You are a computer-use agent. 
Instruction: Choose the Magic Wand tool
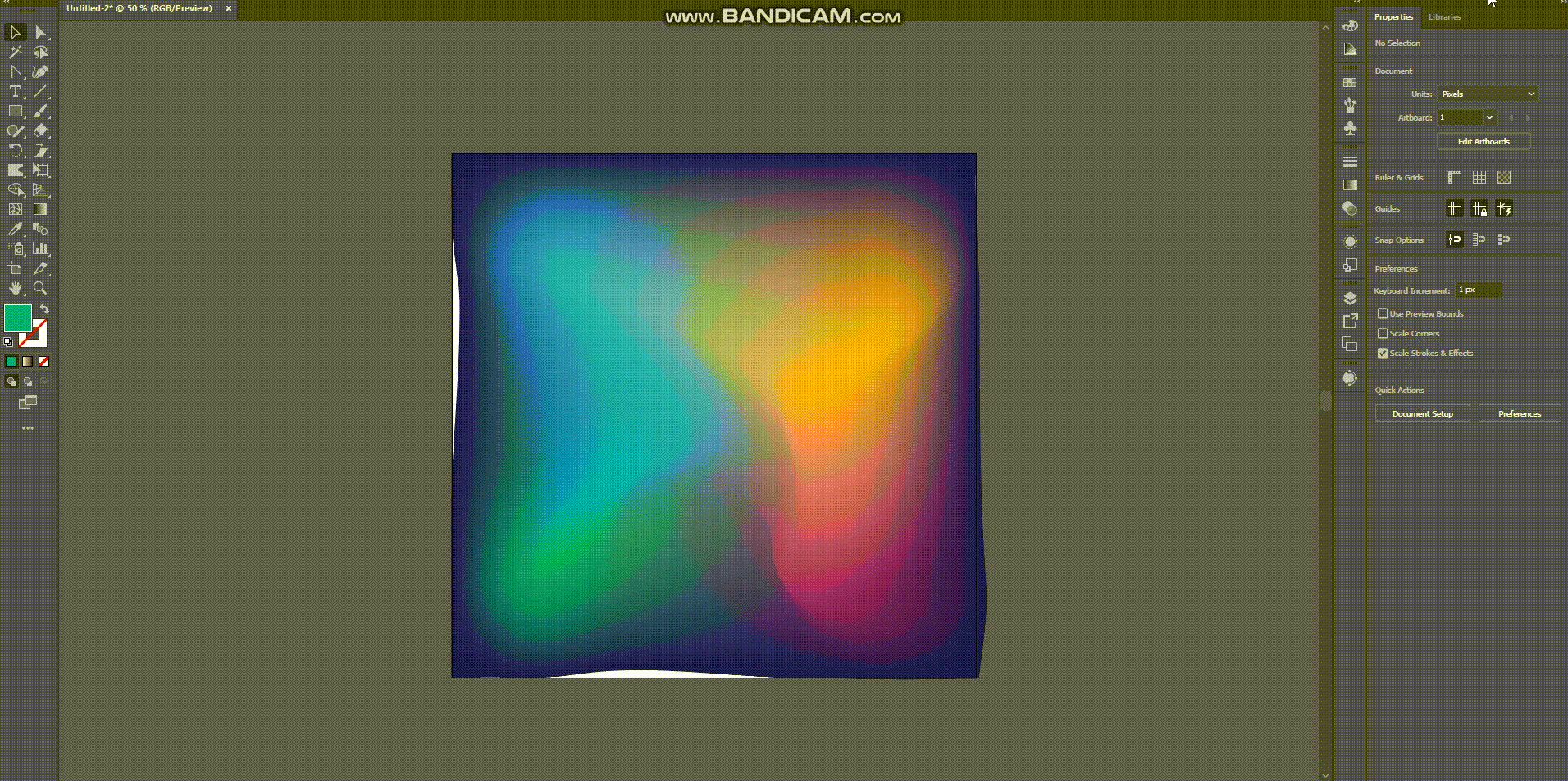(x=16, y=53)
